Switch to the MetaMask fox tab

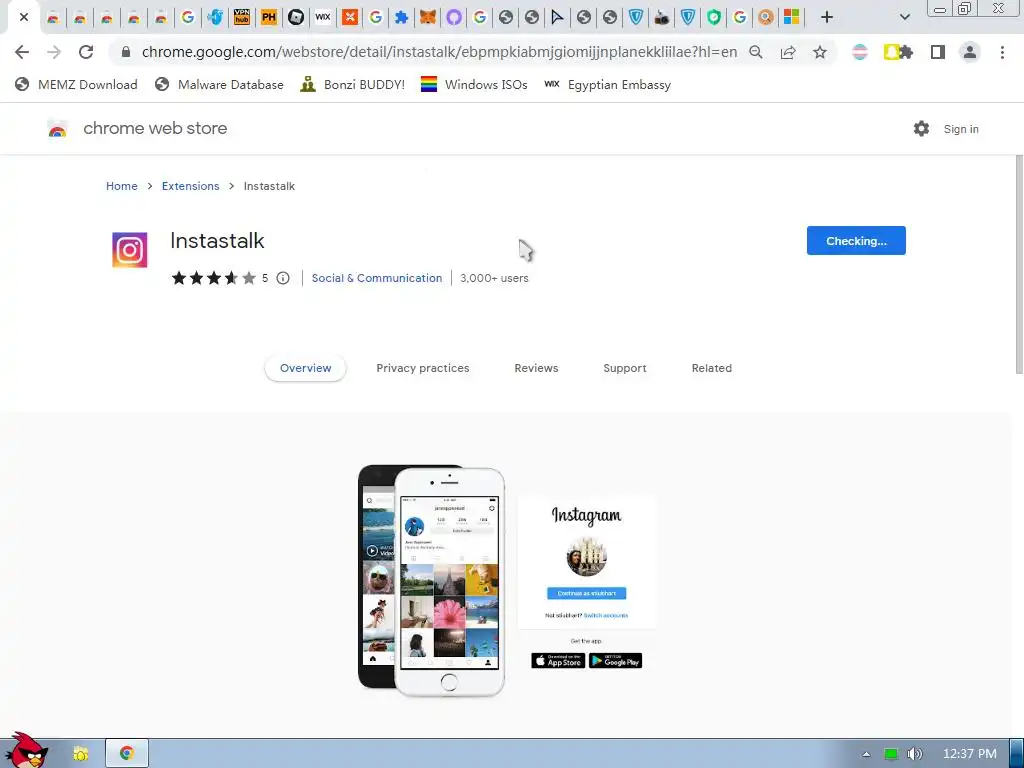point(428,18)
